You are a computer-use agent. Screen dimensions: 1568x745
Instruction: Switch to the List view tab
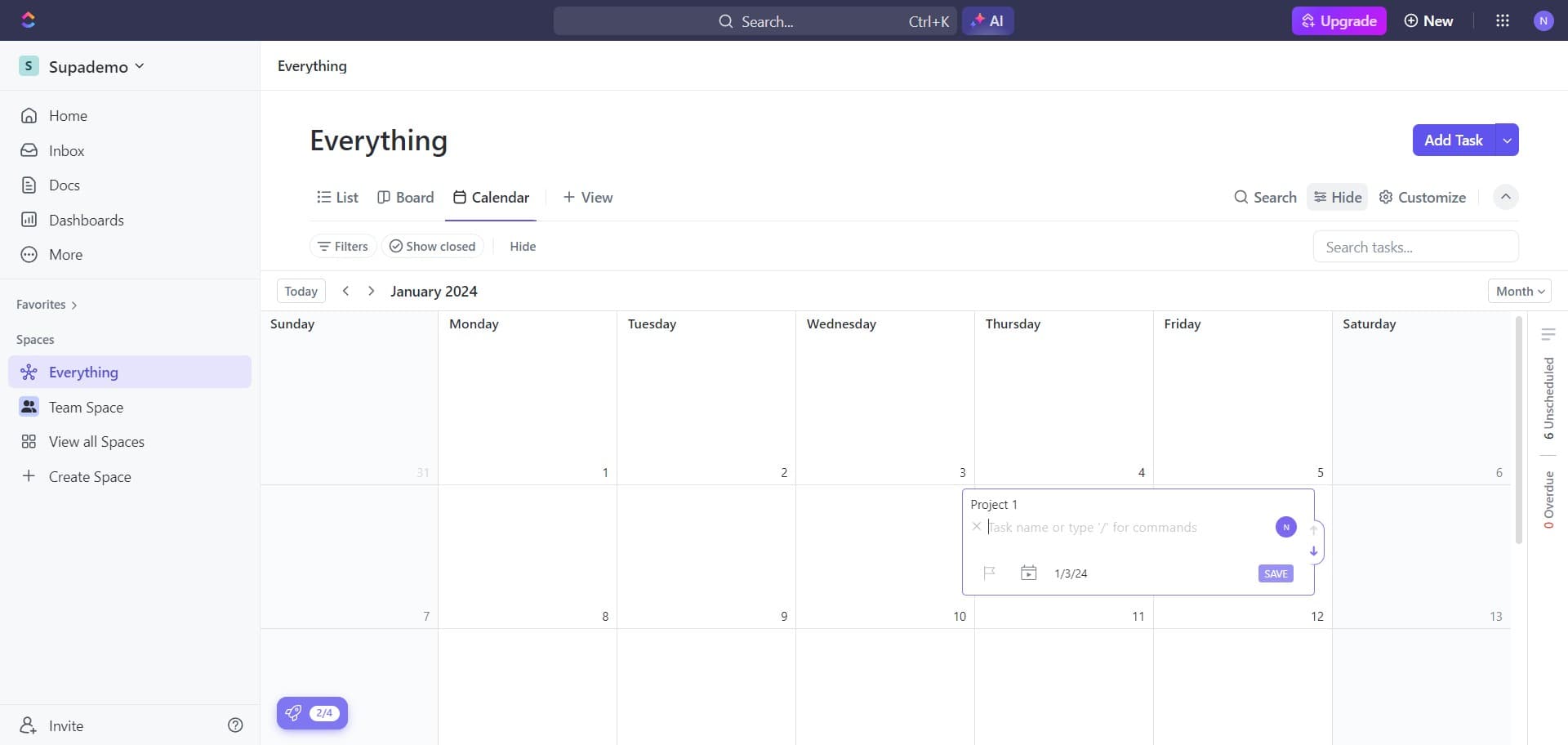tap(337, 197)
